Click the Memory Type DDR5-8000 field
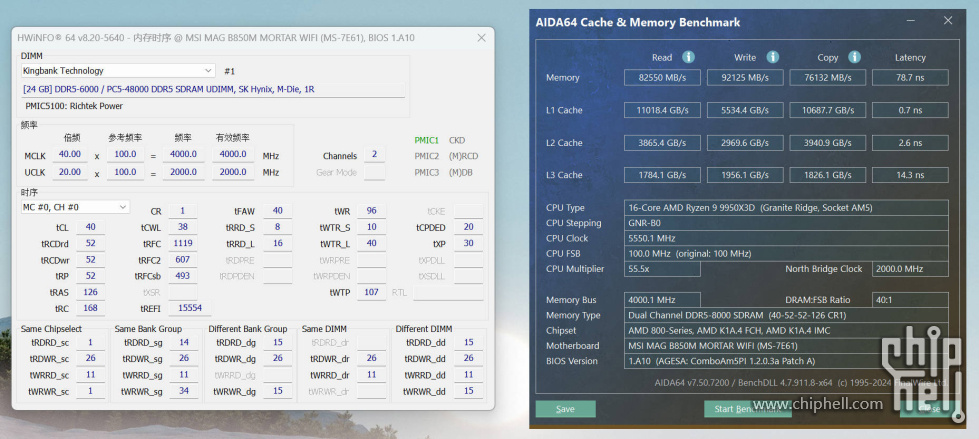The height and width of the screenshot is (439, 979). pyautogui.click(x=786, y=315)
